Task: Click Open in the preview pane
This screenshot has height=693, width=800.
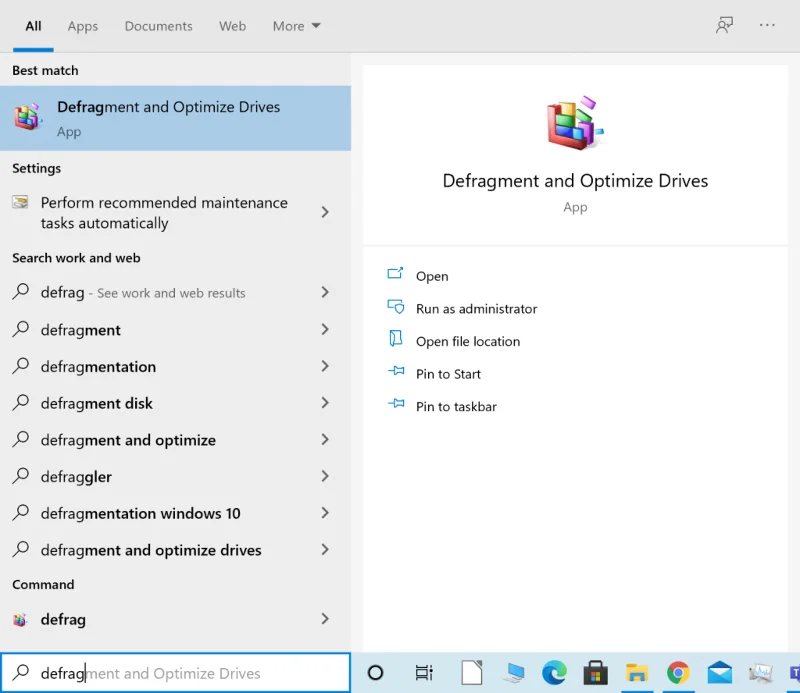Action: (x=432, y=276)
